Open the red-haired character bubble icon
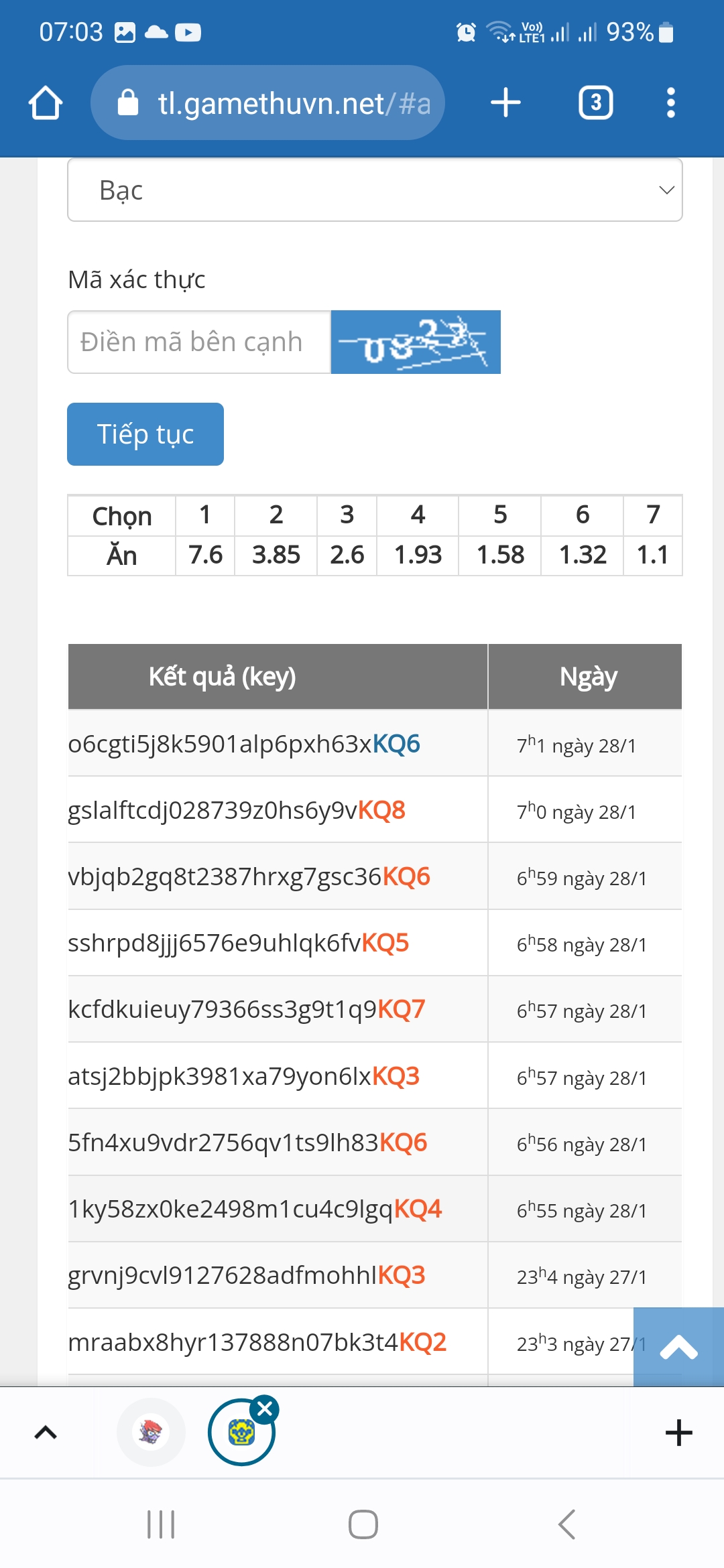The width and height of the screenshot is (724, 1568). pyautogui.click(x=151, y=1433)
